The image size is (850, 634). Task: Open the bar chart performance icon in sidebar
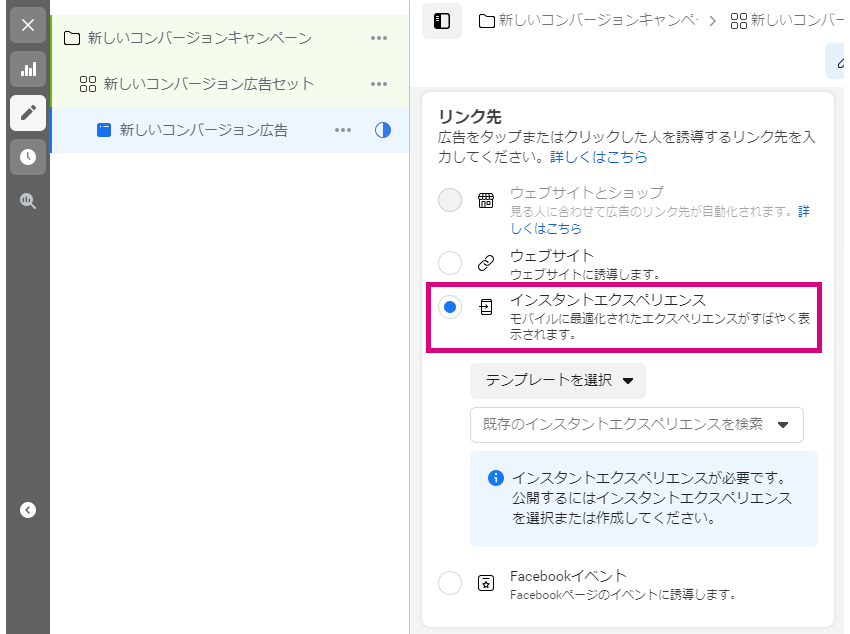(x=28, y=69)
